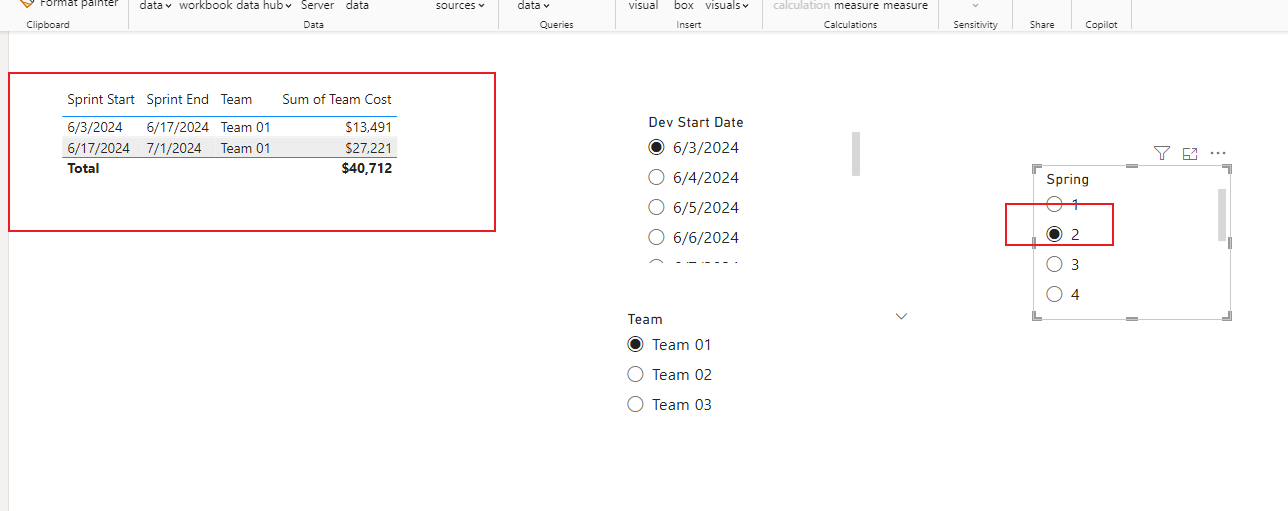Click the $27,221 cost cell
This screenshot has height=511, width=1288.
point(368,148)
